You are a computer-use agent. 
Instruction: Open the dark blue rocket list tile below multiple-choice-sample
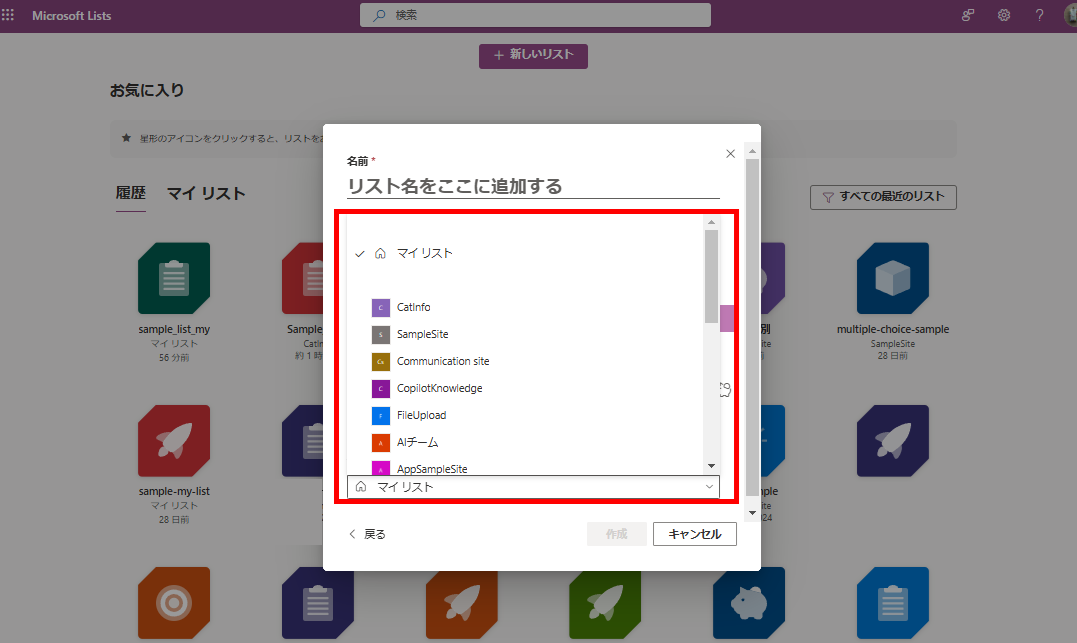tap(892, 440)
